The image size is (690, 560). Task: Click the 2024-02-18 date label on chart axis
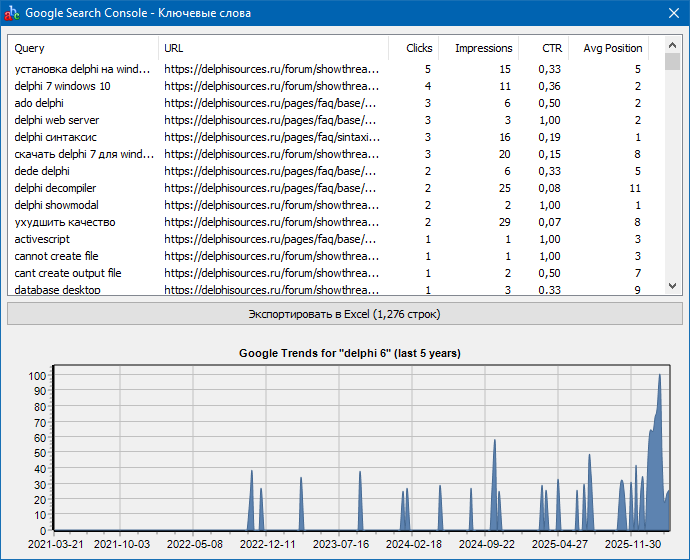[414, 544]
